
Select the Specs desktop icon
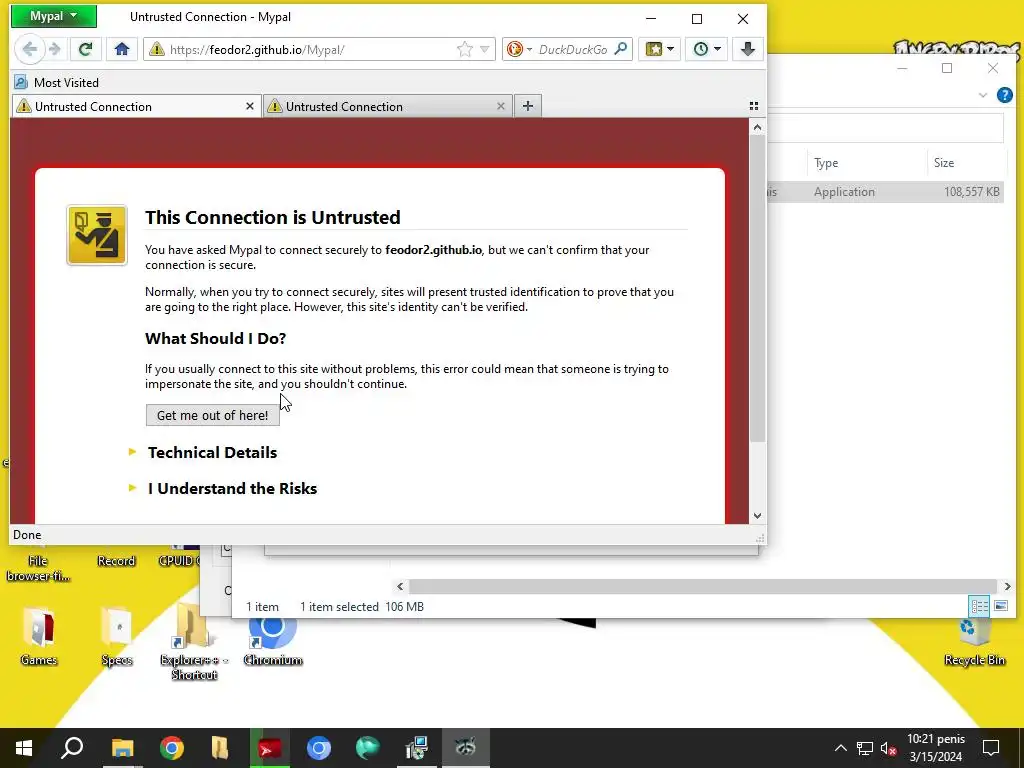click(117, 636)
